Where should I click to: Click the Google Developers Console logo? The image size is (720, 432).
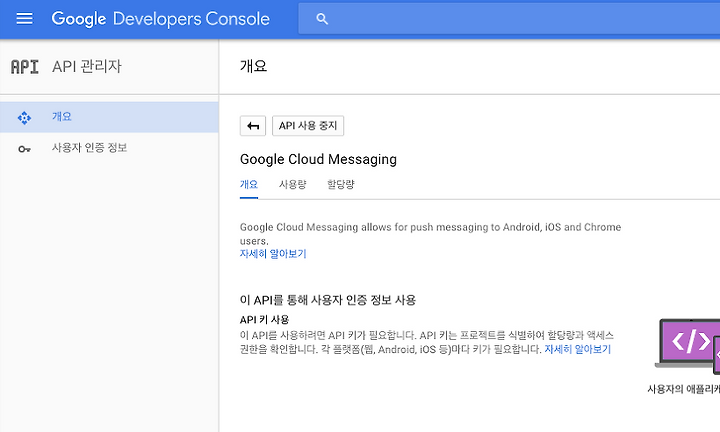coord(160,19)
